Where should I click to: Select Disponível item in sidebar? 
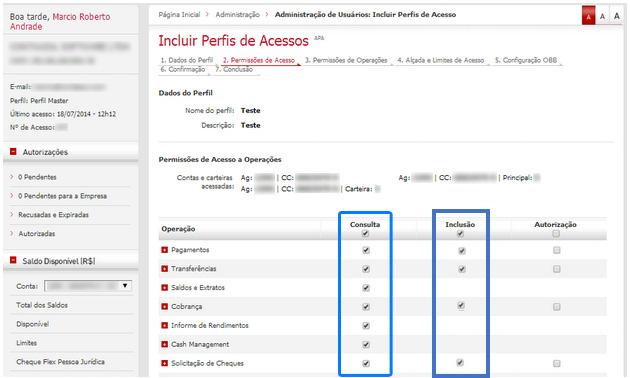click(x=33, y=324)
